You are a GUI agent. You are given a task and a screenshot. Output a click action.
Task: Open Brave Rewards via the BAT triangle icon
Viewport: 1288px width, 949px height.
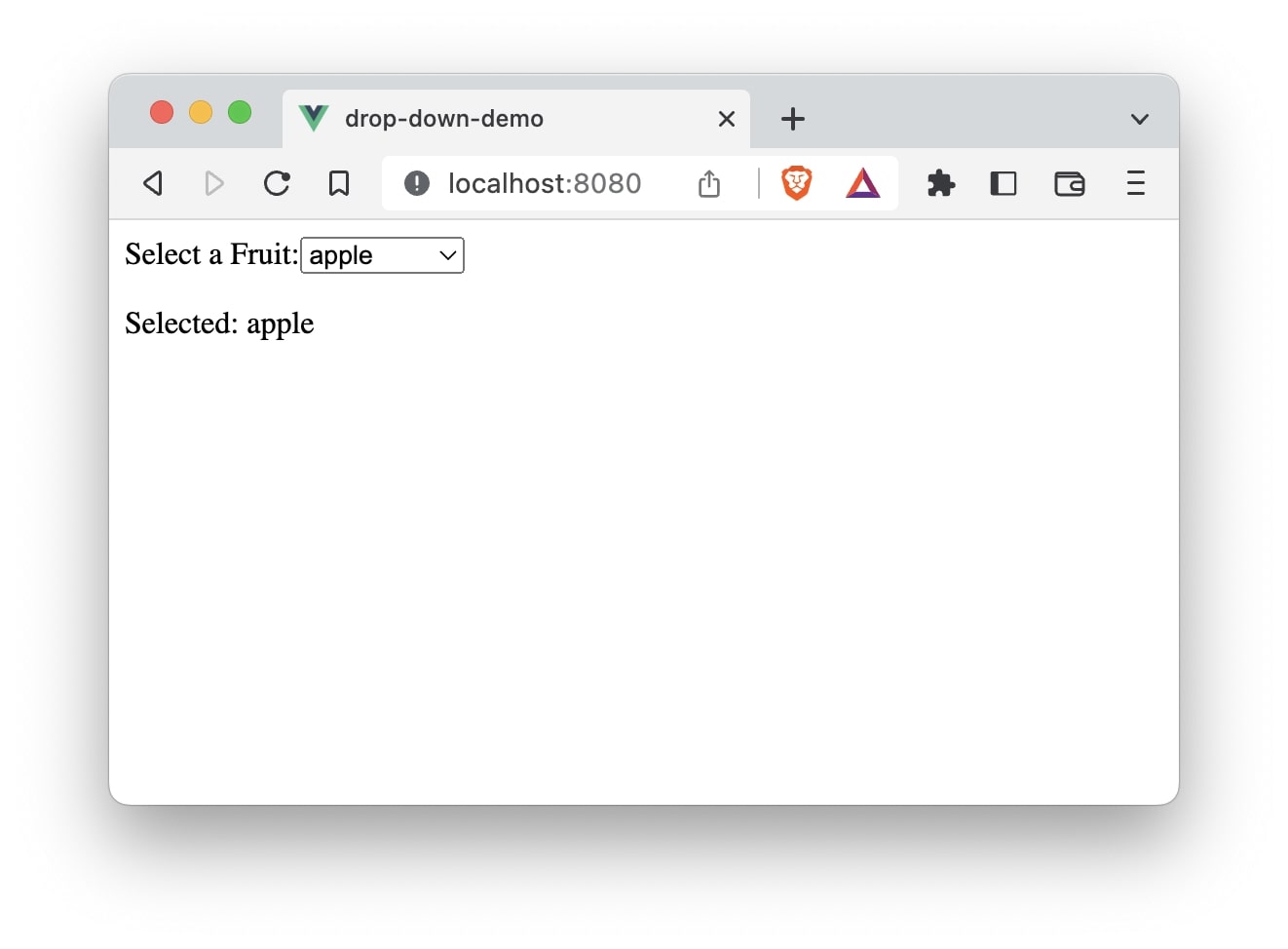tap(862, 183)
